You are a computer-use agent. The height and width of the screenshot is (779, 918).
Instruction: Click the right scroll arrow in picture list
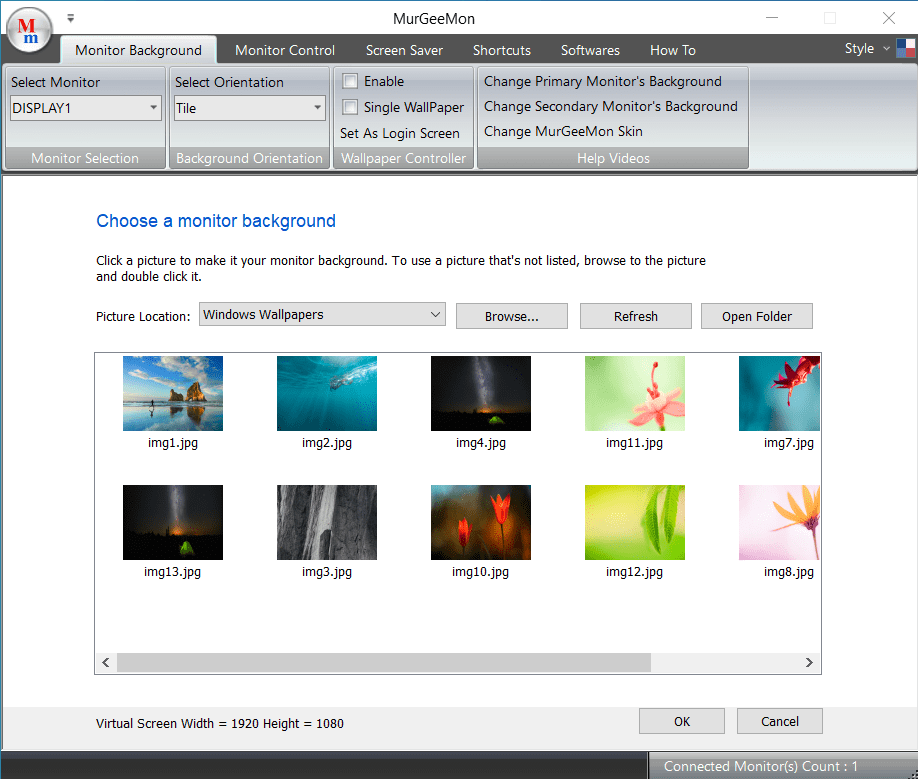pos(809,663)
